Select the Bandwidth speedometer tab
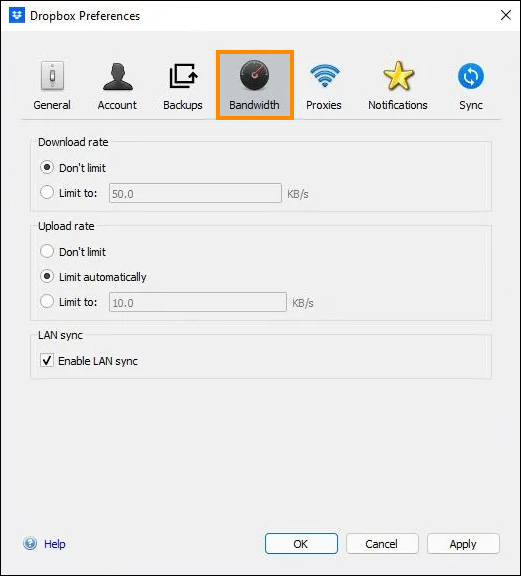The image size is (521, 576). tap(255, 85)
